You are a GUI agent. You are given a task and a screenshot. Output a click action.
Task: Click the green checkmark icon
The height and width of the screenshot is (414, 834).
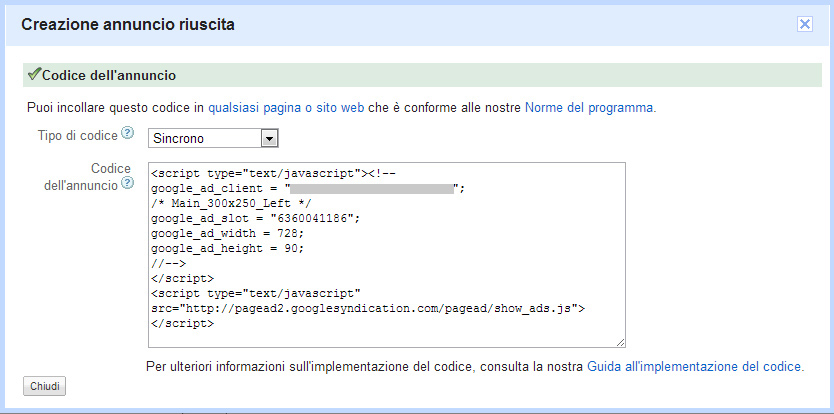34,74
